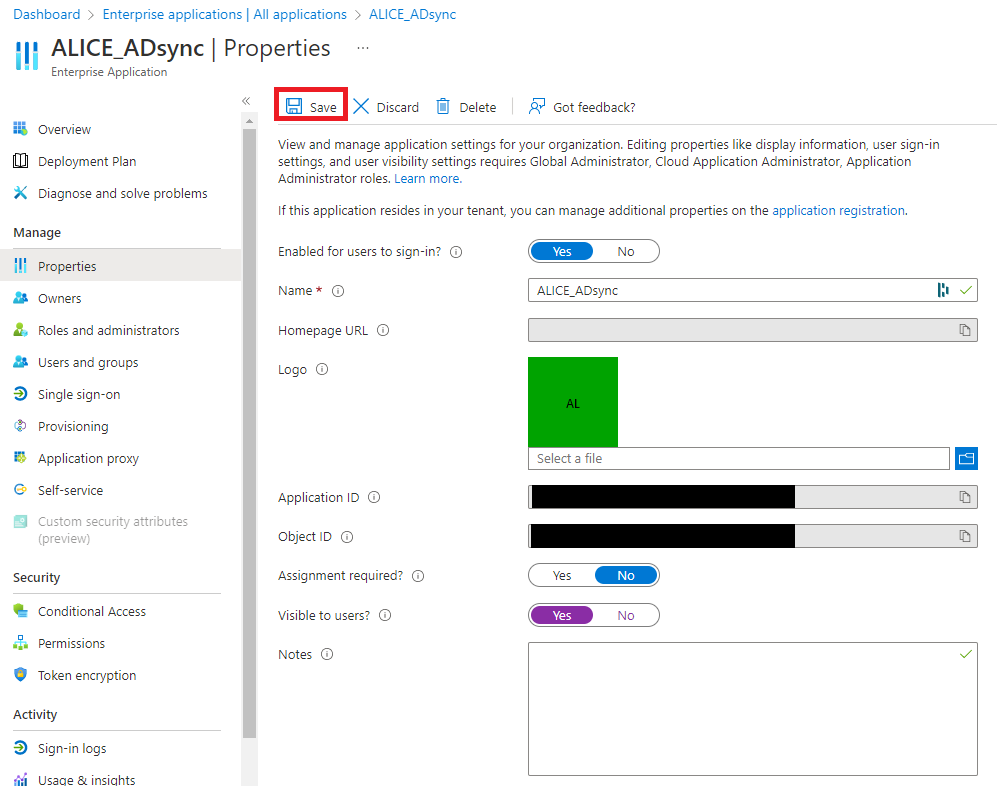Click the Users and groups icon
Image resolution: width=997 pixels, height=786 pixels.
coord(20,361)
